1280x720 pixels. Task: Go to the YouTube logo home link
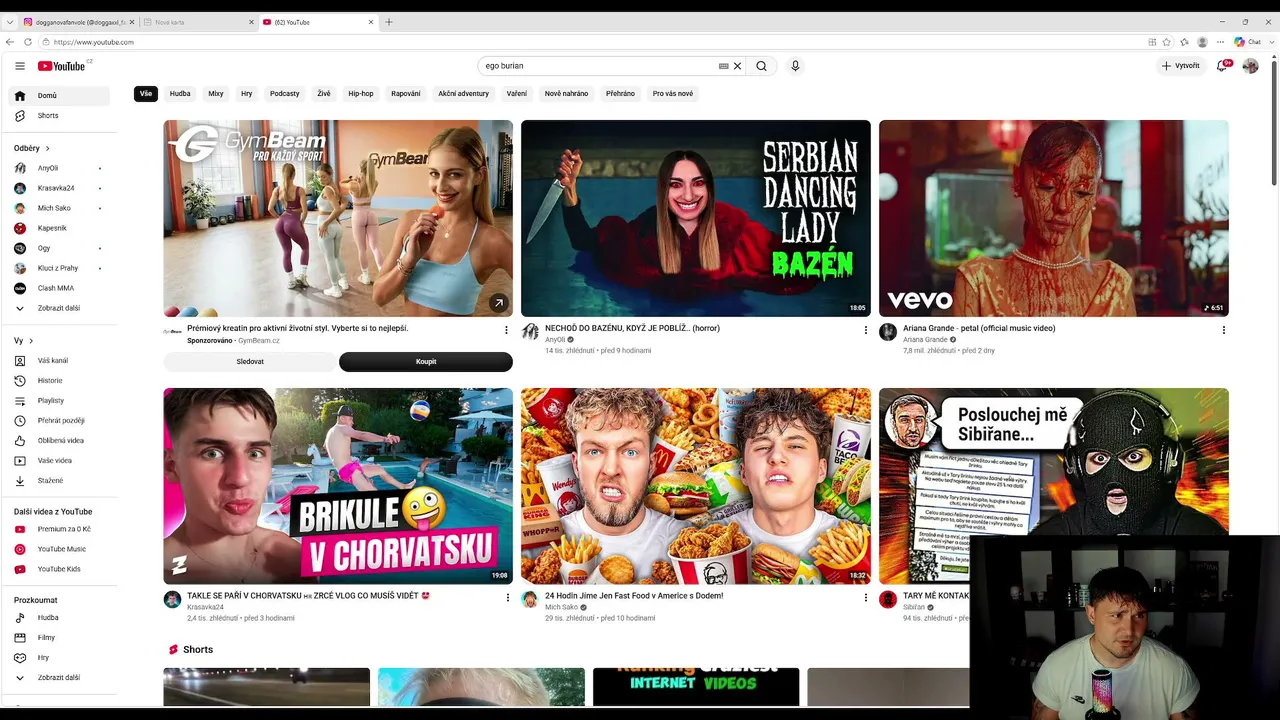pyautogui.click(x=62, y=66)
